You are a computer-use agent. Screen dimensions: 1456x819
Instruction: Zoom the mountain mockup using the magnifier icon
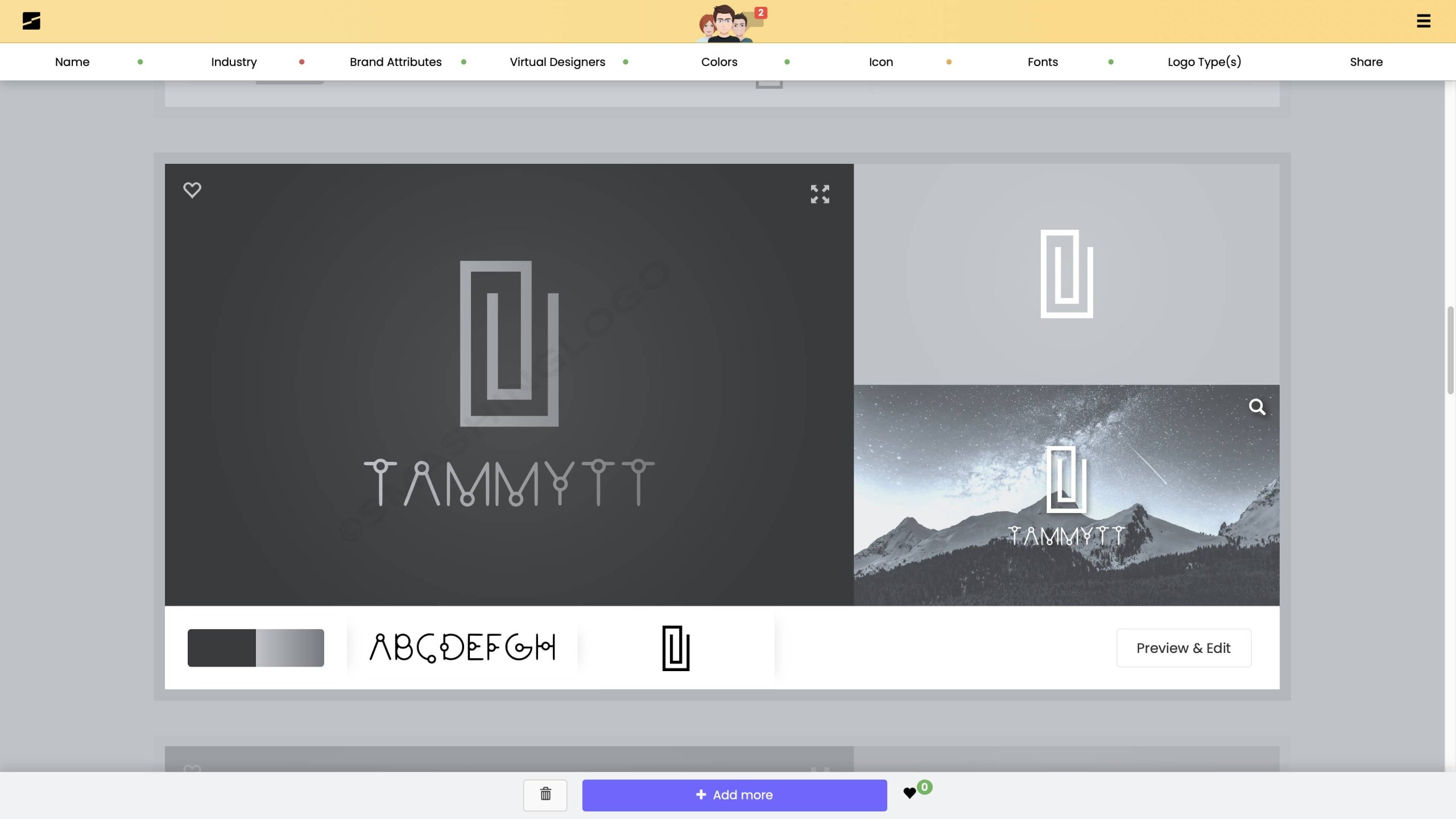1258,407
